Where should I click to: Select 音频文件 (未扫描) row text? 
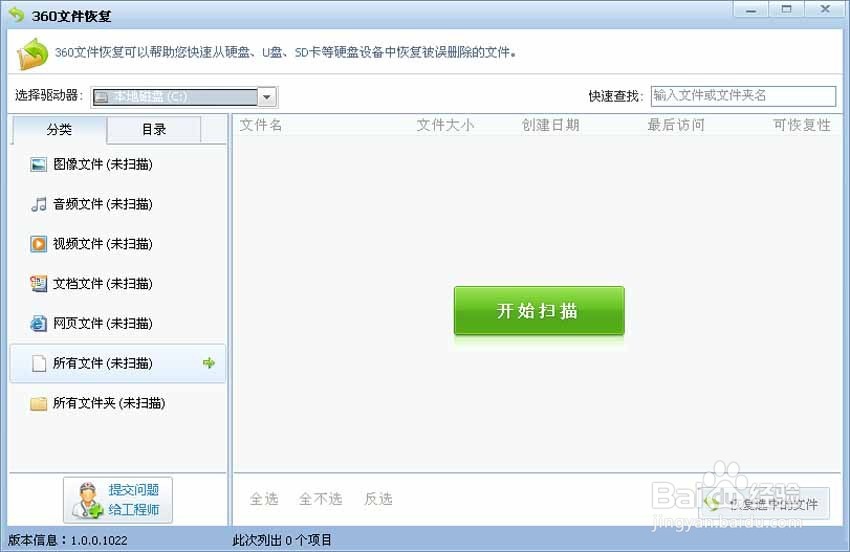(102, 204)
